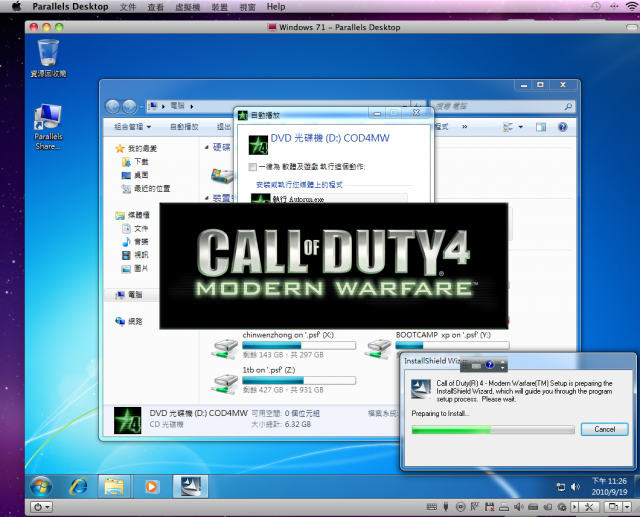Click the keyboard icon in the Parallels status bar
The width and height of the screenshot is (640, 517).
(x=431, y=507)
